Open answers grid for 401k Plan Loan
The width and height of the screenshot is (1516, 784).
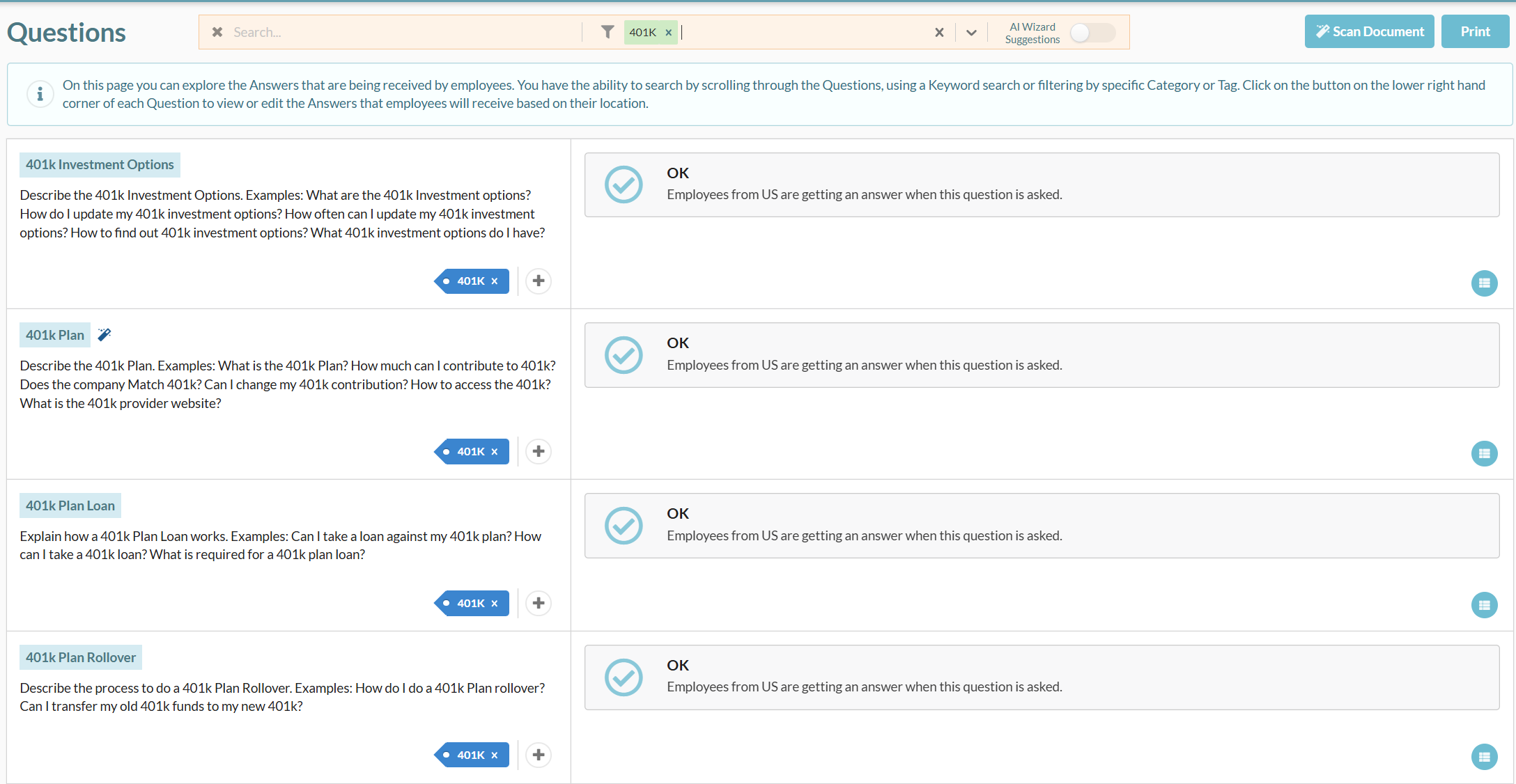tap(1484, 605)
